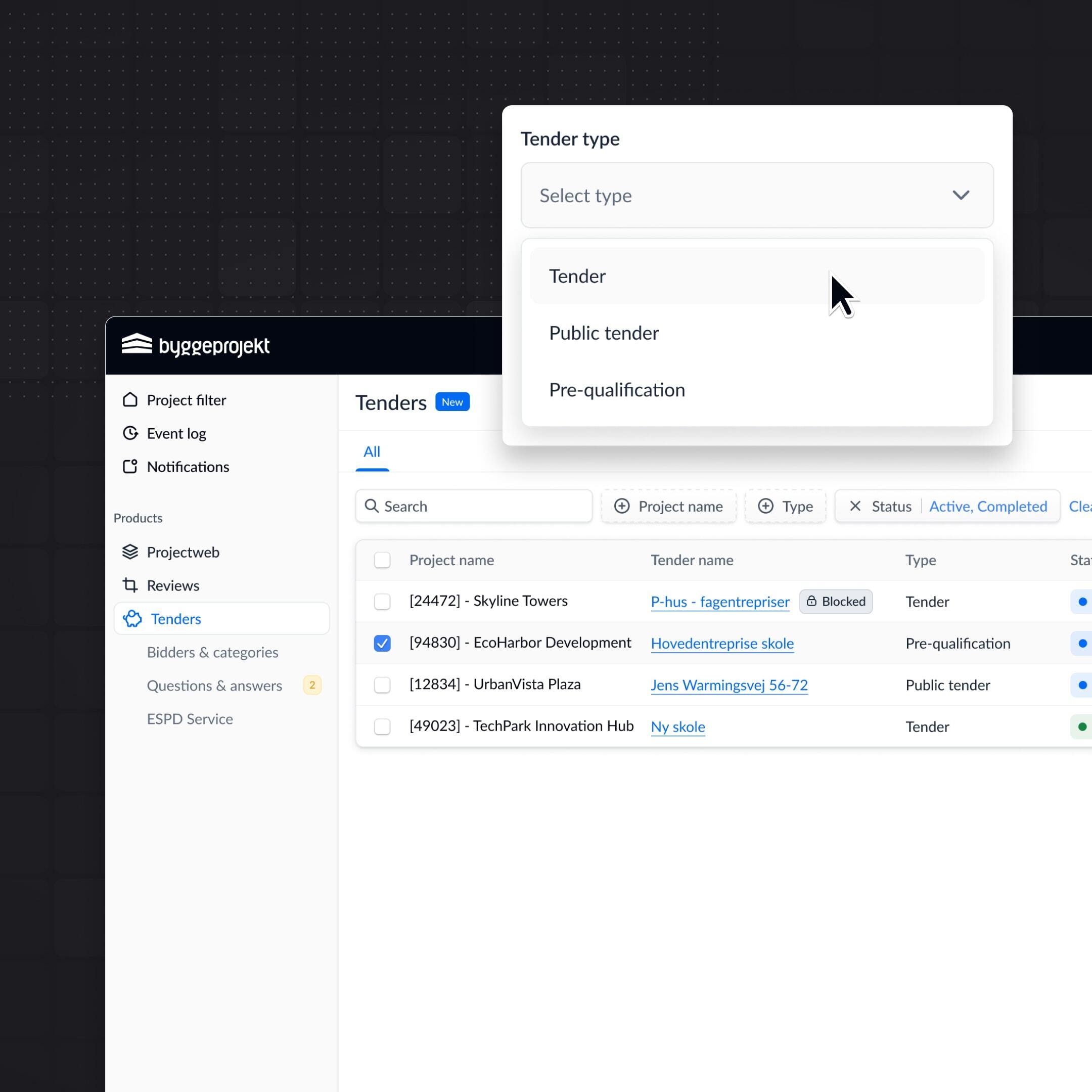Open the Jens Warmingsvej 56-72 link
The image size is (1092, 1092).
[x=729, y=685]
